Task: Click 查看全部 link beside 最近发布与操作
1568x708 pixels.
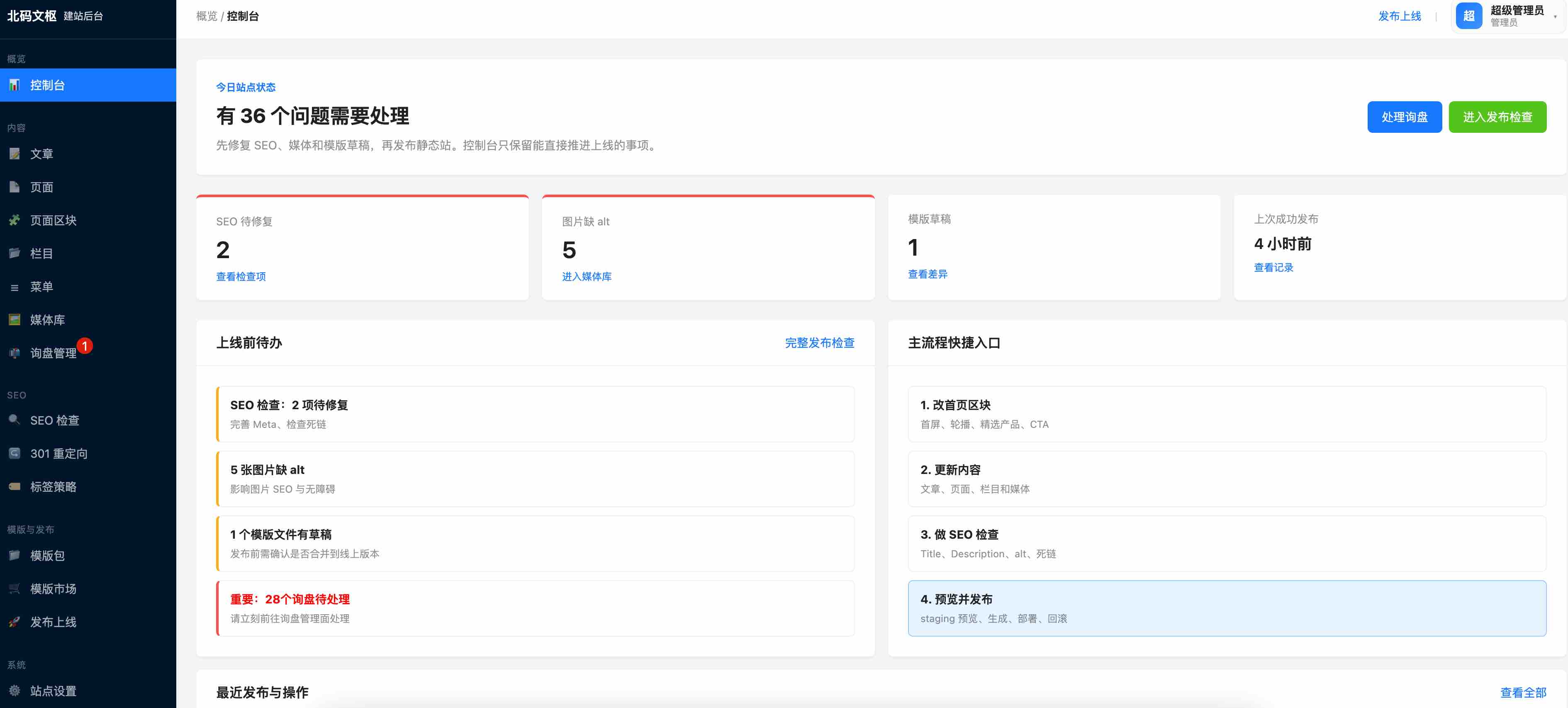Action: pos(1523,692)
